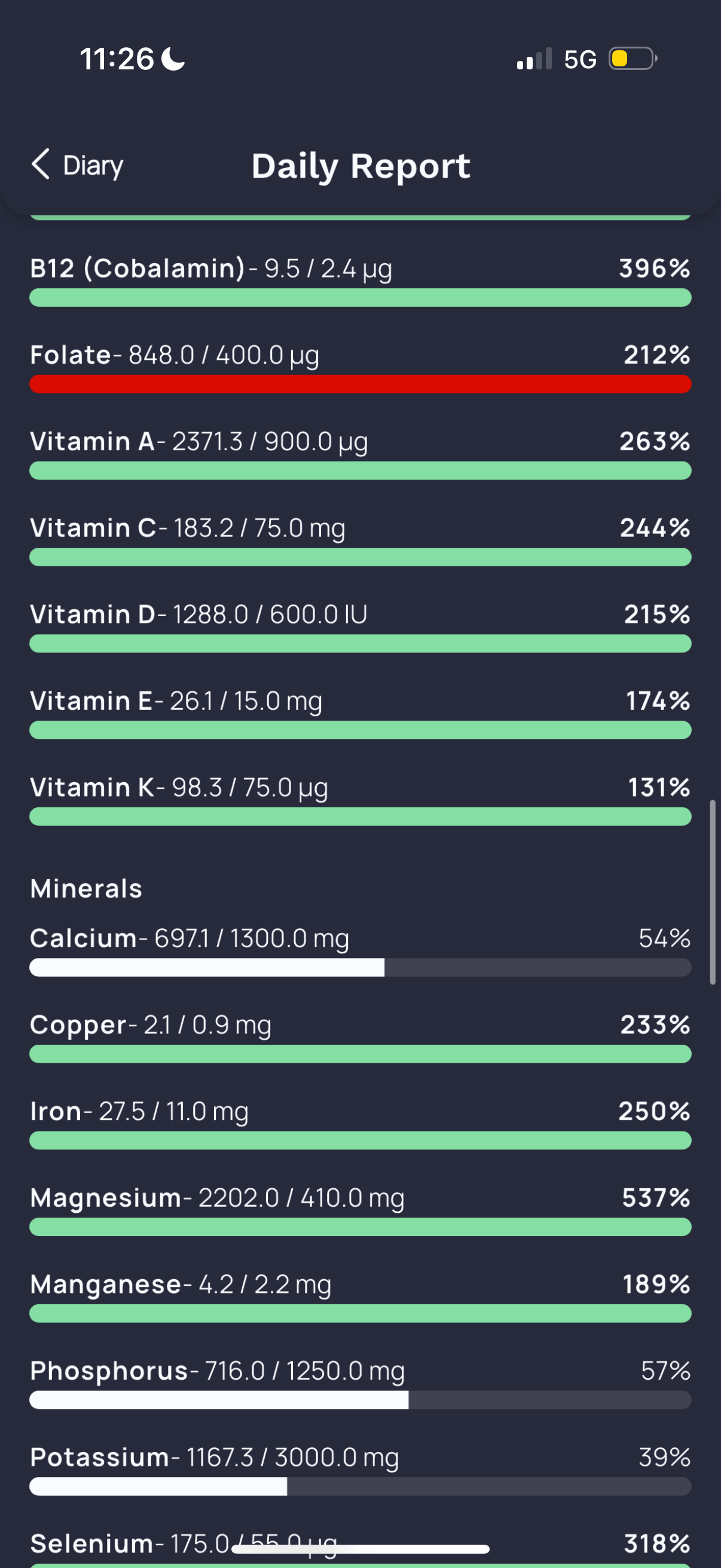Image resolution: width=721 pixels, height=1568 pixels.
Task: Tap the battery icon in status bar
Action: pos(633,59)
